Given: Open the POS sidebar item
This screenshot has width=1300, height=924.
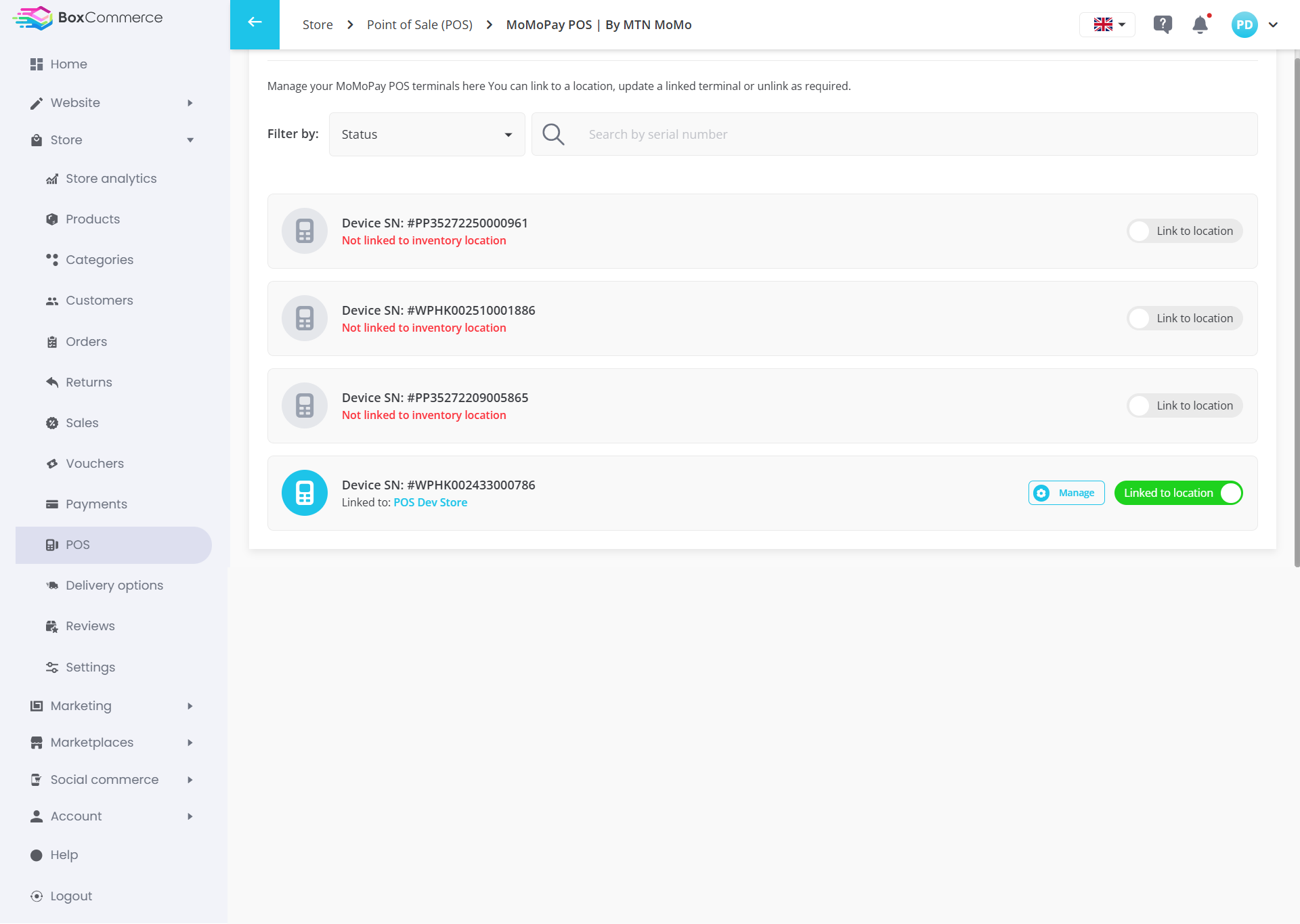Looking at the screenshot, I should pyautogui.click(x=114, y=545).
